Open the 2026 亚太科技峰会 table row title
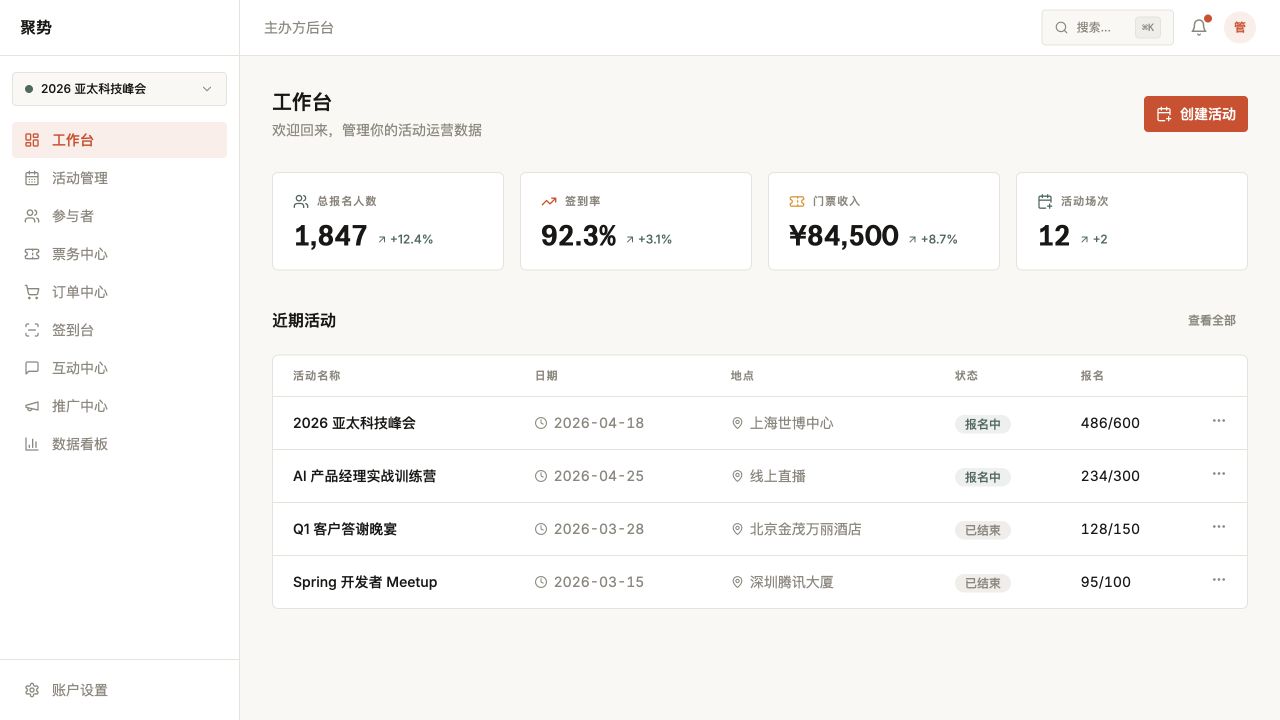 pos(354,423)
